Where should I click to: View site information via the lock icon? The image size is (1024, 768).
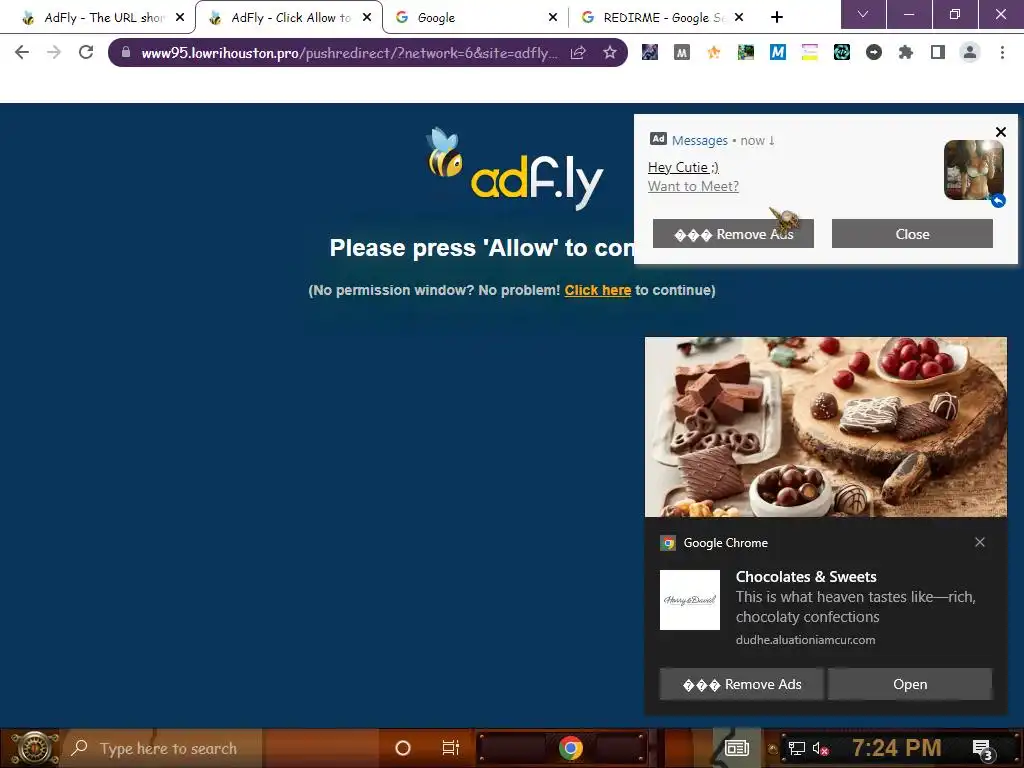point(126,52)
